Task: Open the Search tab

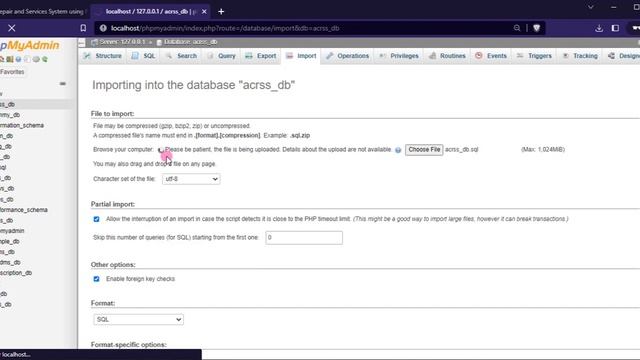Action: (x=182, y=56)
